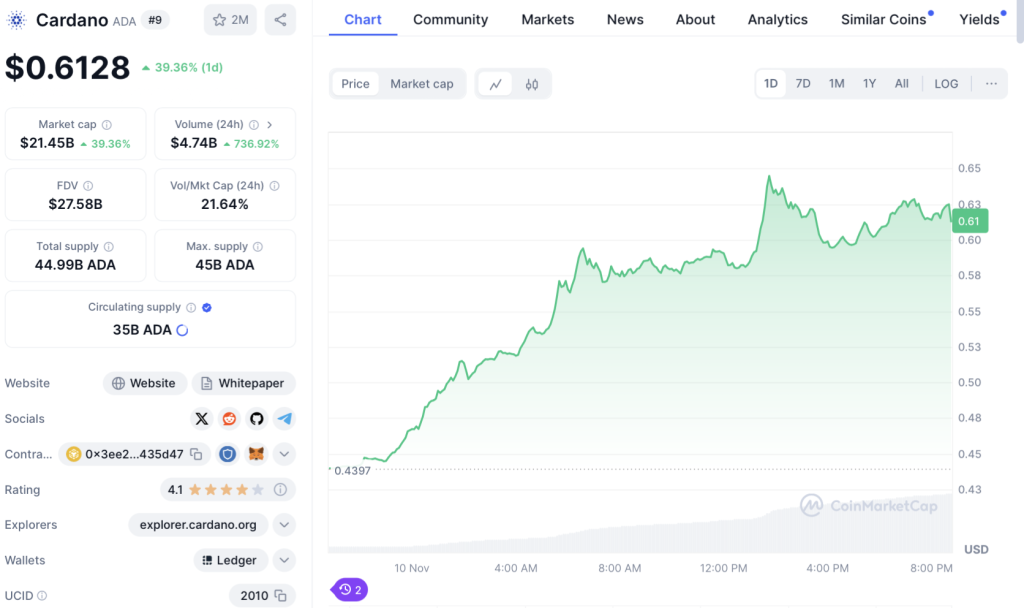Screen dimensions: 1024x608
Task: Add token to MetaMask fox icon
Action: click(x=257, y=454)
